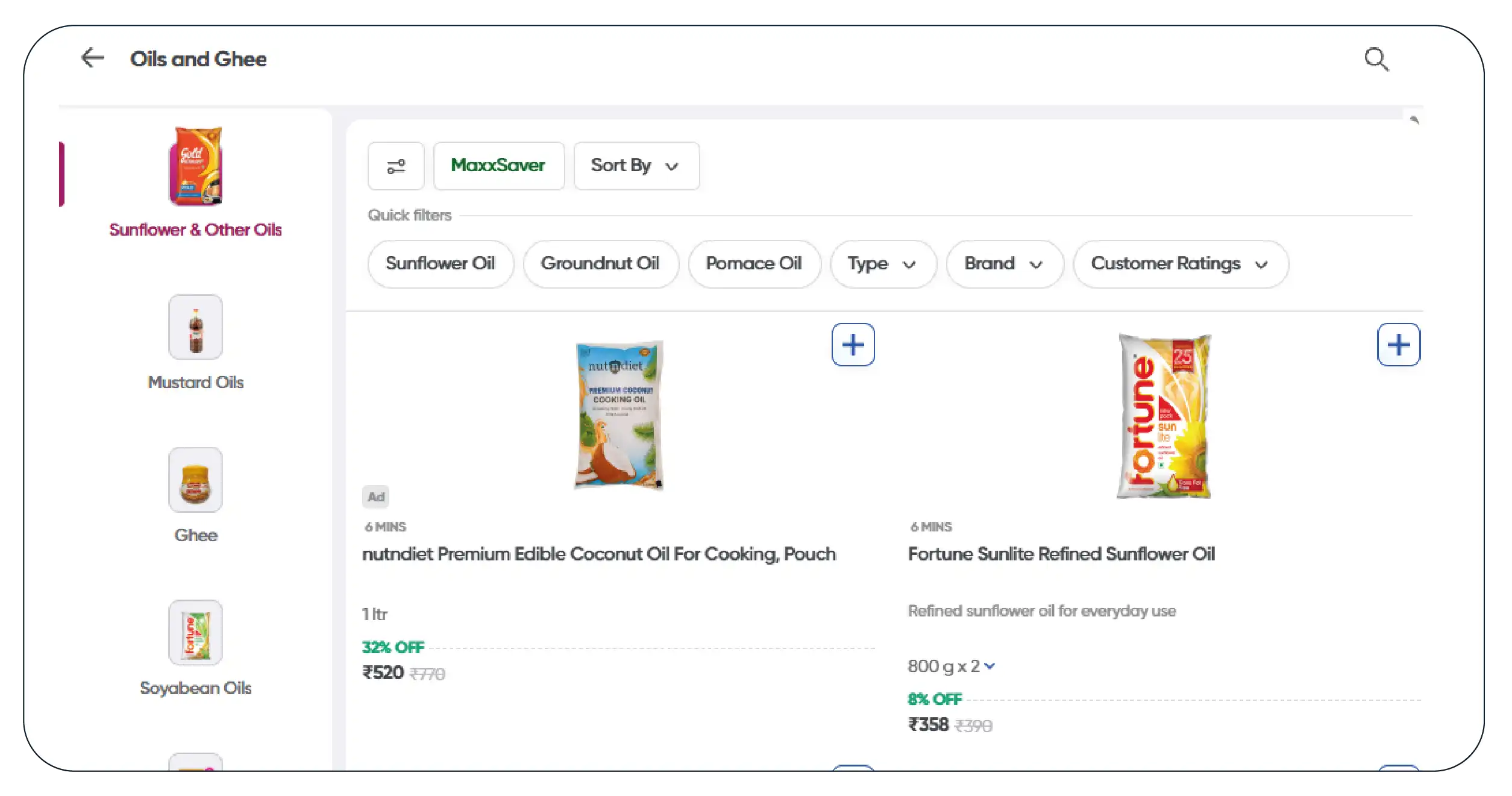Open search with the magnifier icon
The width and height of the screenshot is (1512, 796).
click(x=1376, y=59)
